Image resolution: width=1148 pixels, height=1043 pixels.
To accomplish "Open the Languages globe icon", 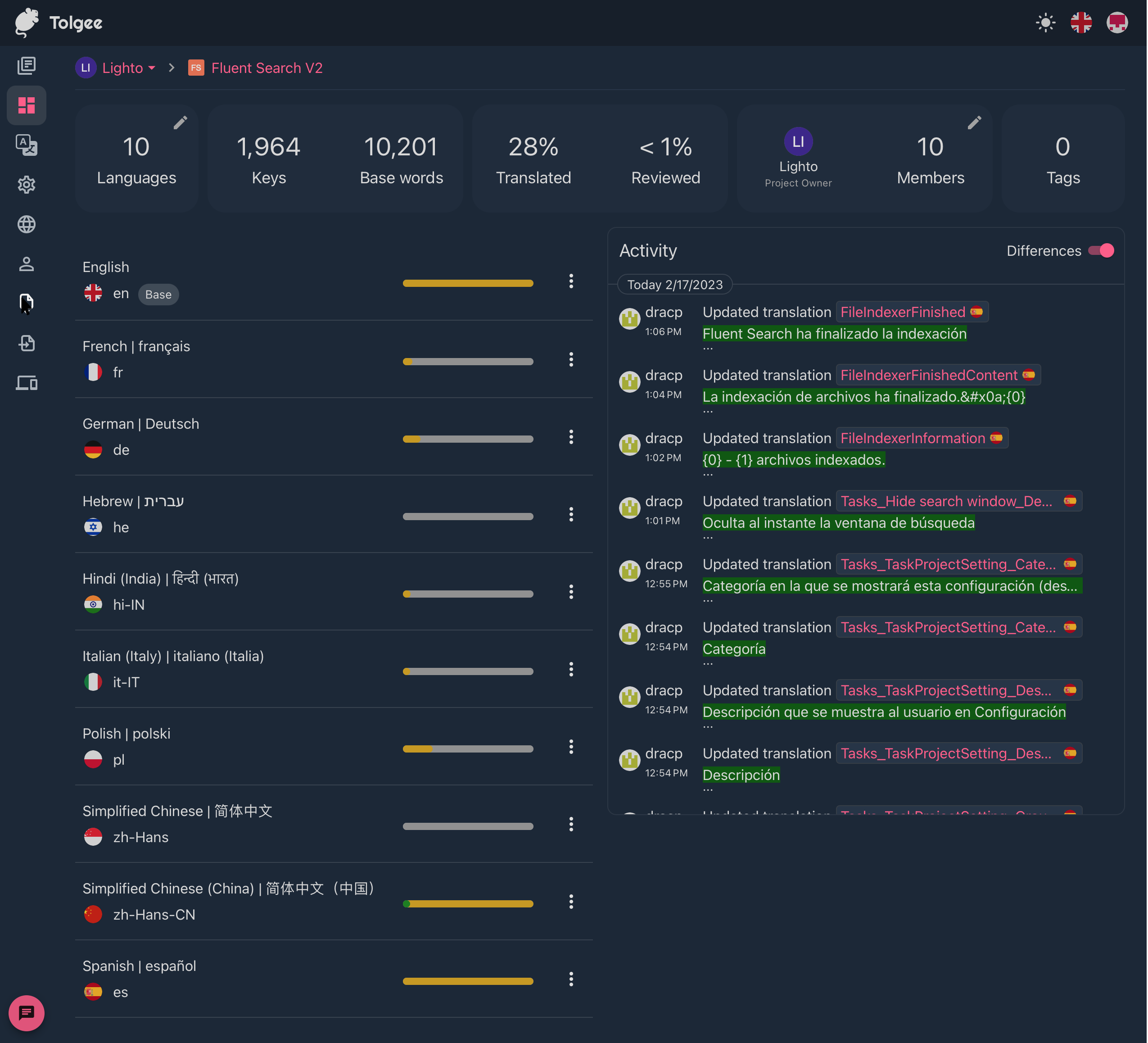I will coord(26,224).
